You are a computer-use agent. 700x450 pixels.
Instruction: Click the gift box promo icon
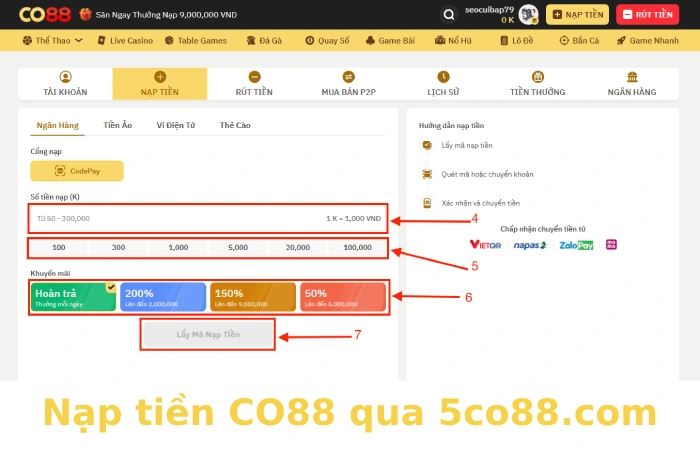(x=85, y=14)
